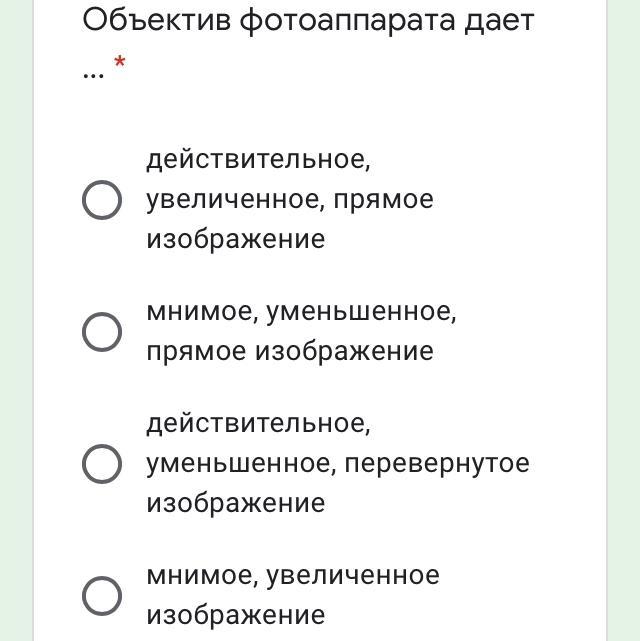640x641 pixels.
Task: Click label text "мнимое, увеличенное изображение"
Action: [292, 595]
